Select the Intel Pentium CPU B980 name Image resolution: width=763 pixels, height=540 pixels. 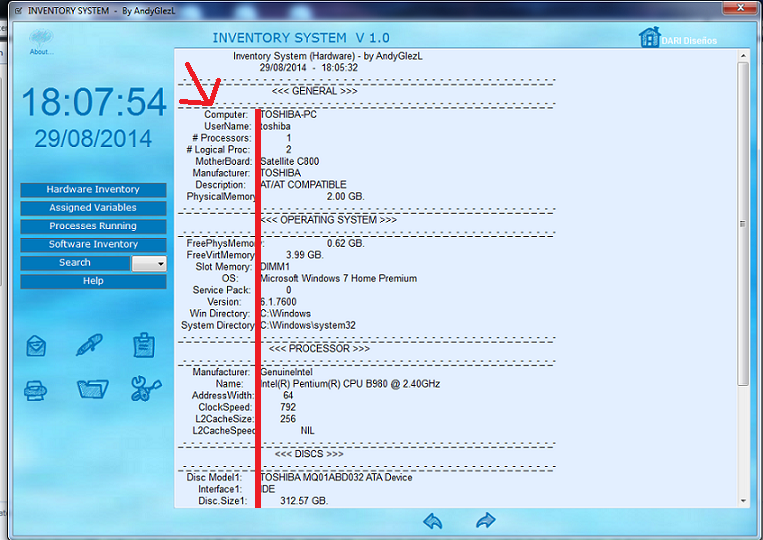click(350, 384)
